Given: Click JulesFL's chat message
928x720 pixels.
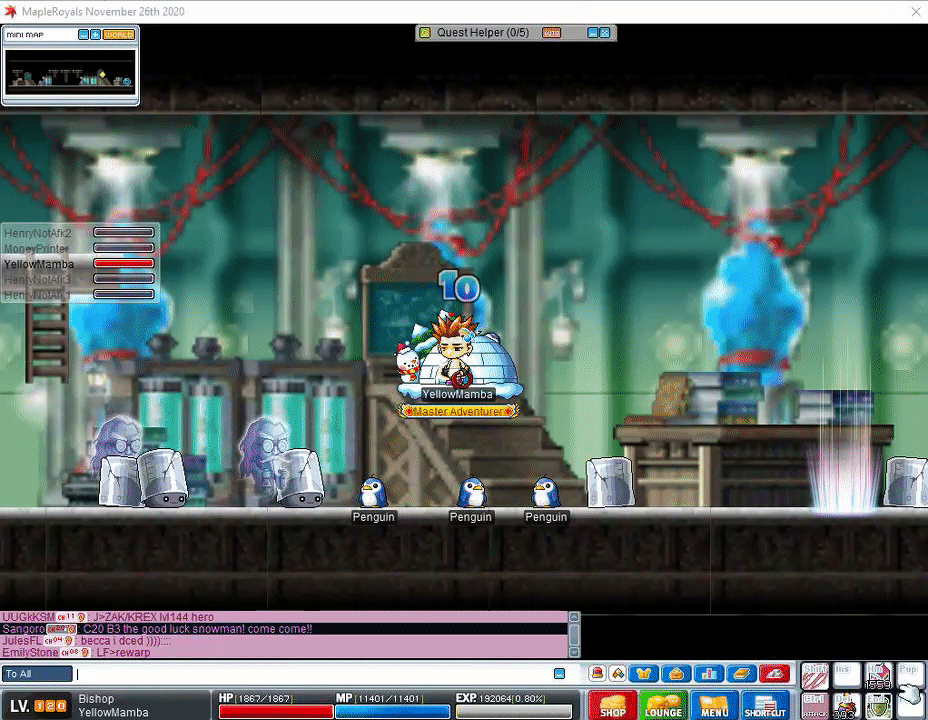Looking at the screenshot, I should [284, 641].
